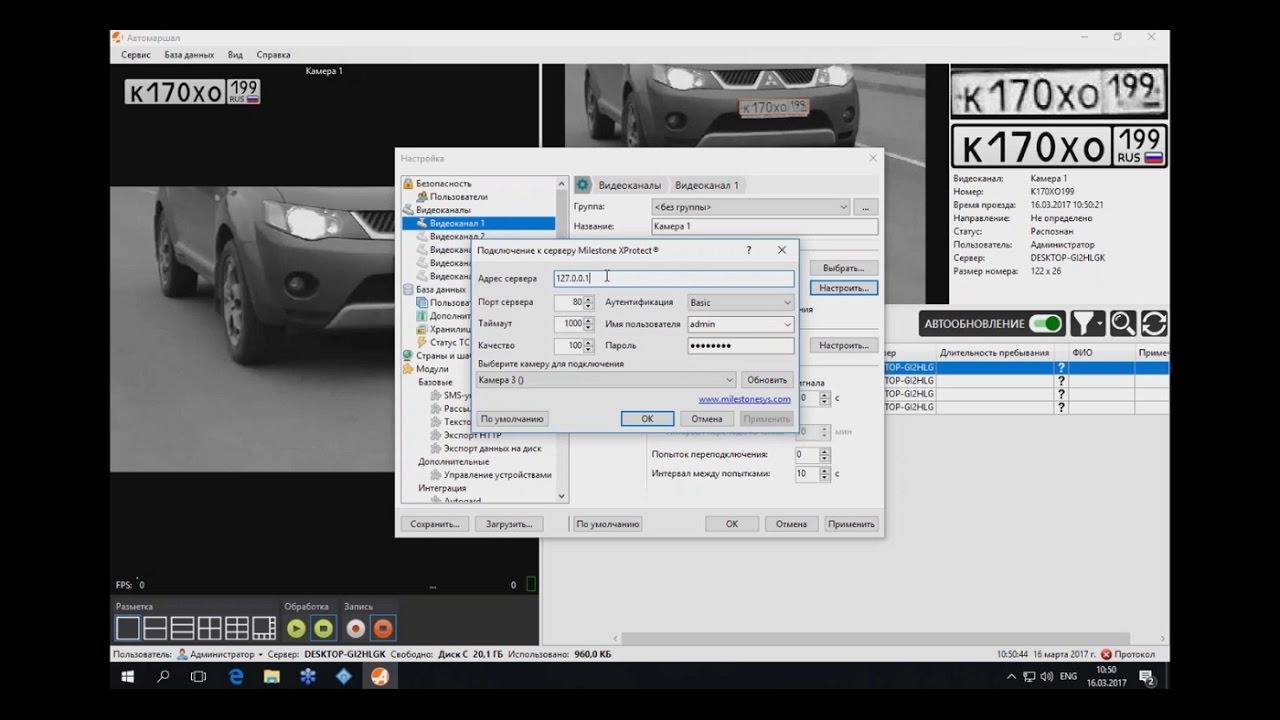
Task: Stop processing with the green stop button
Action: point(323,629)
